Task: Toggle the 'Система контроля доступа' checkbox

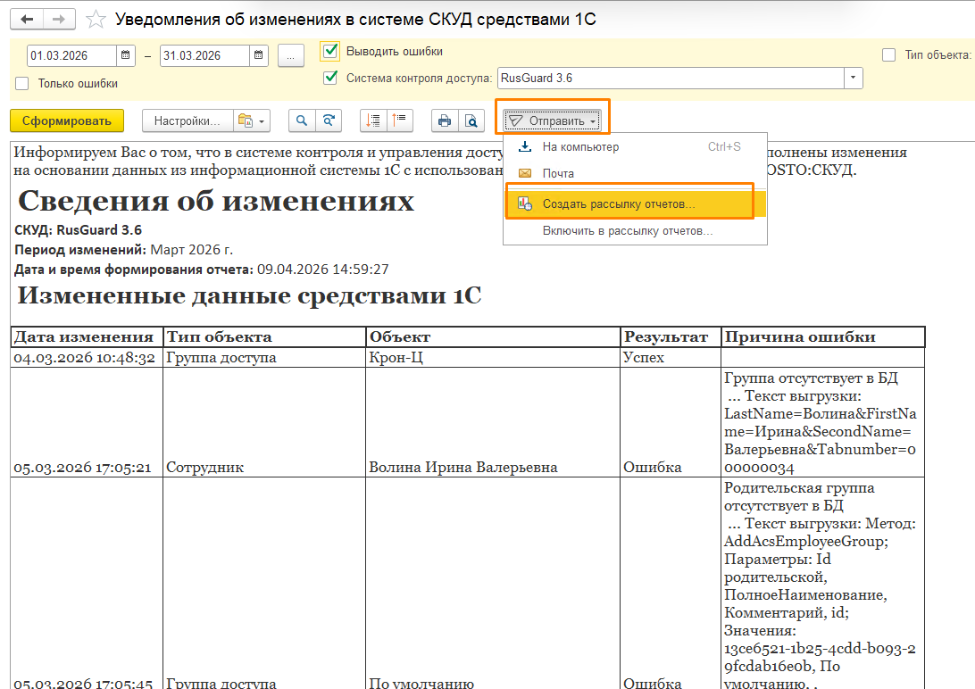Action: click(x=331, y=77)
